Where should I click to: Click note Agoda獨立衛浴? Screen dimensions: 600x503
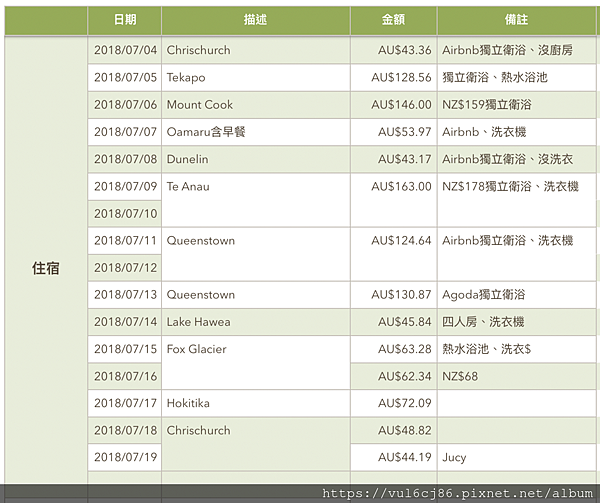click(517, 295)
